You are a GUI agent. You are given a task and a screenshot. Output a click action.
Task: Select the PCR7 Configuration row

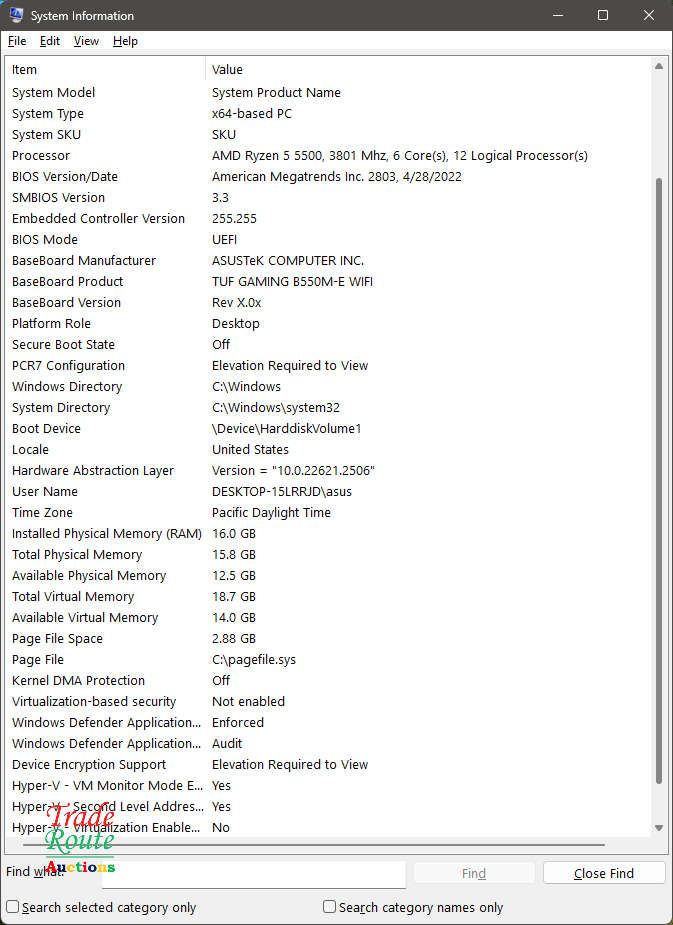pyautogui.click(x=328, y=366)
